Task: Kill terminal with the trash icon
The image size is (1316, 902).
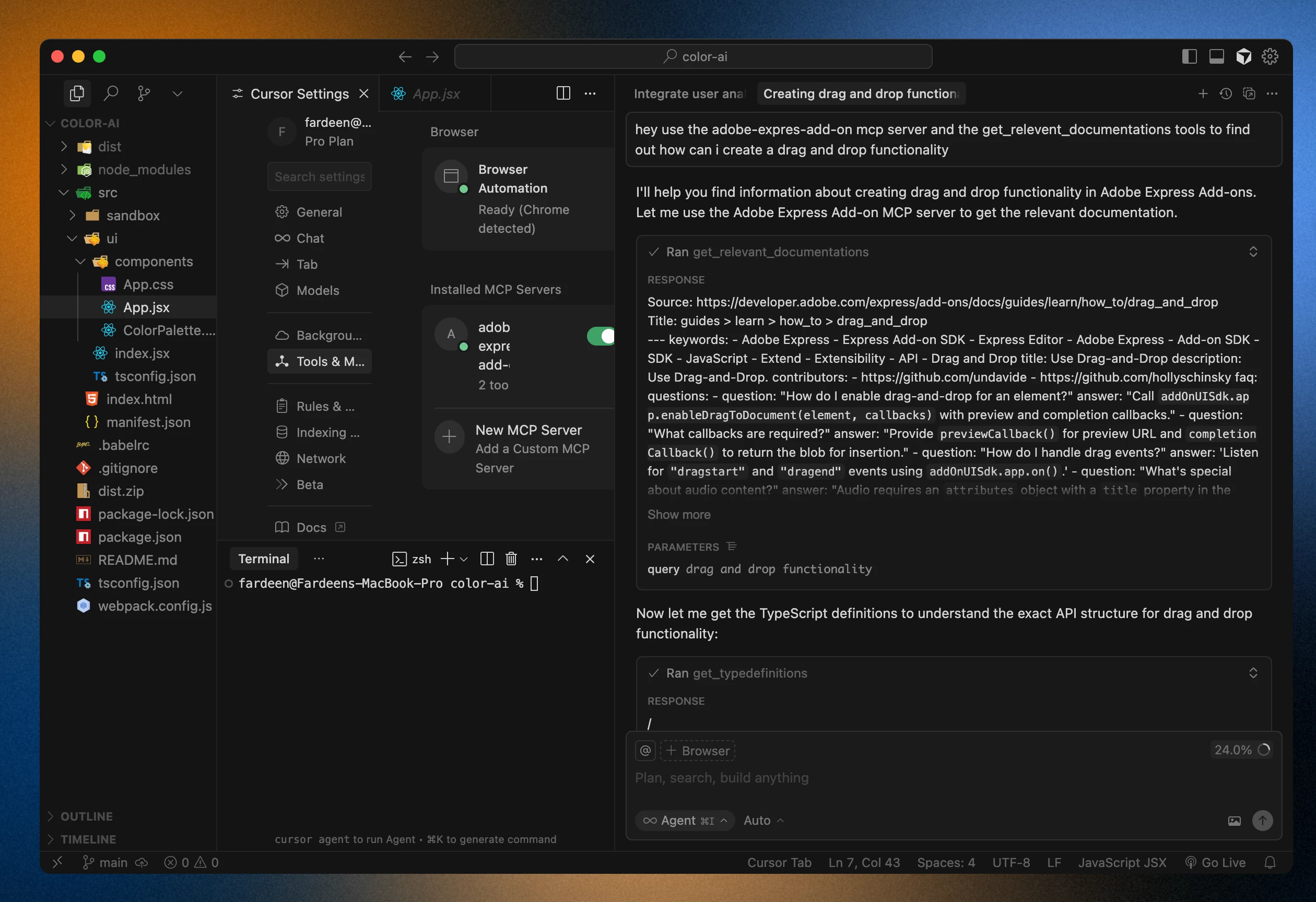Action: (x=511, y=559)
